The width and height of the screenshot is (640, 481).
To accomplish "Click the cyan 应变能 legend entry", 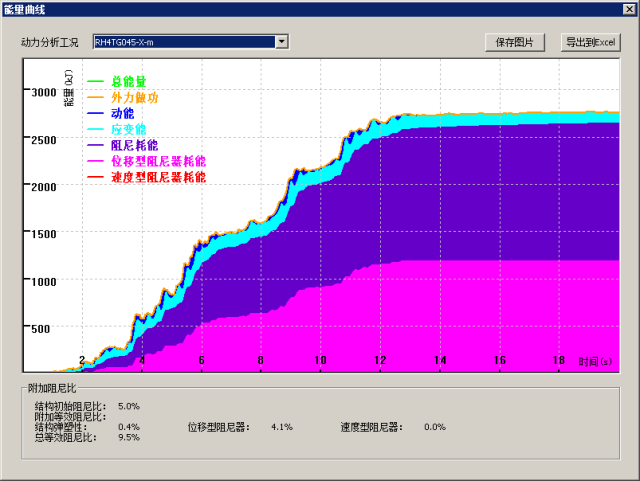I will click(127, 130).
